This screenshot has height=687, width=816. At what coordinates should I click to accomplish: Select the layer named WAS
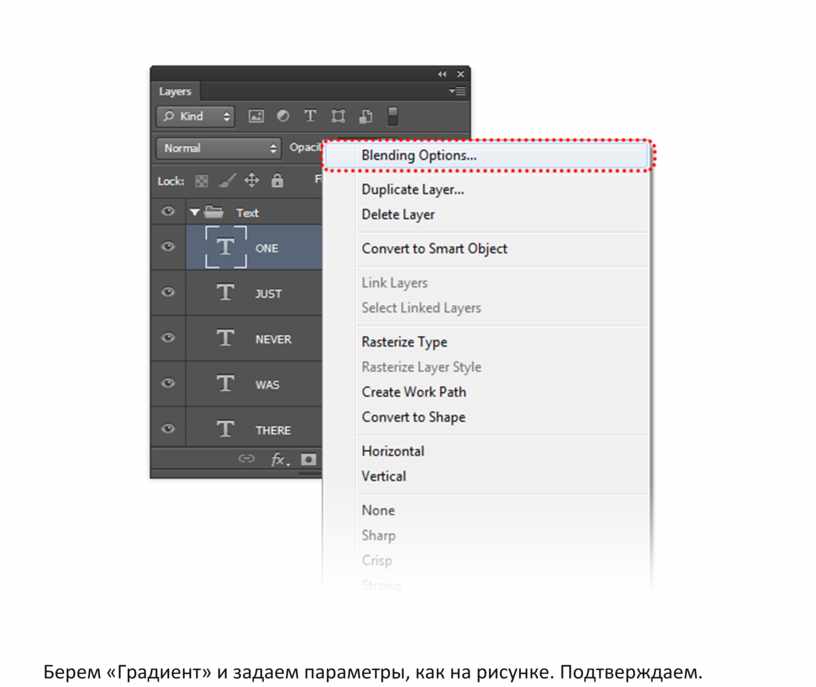tap(267, 385)
